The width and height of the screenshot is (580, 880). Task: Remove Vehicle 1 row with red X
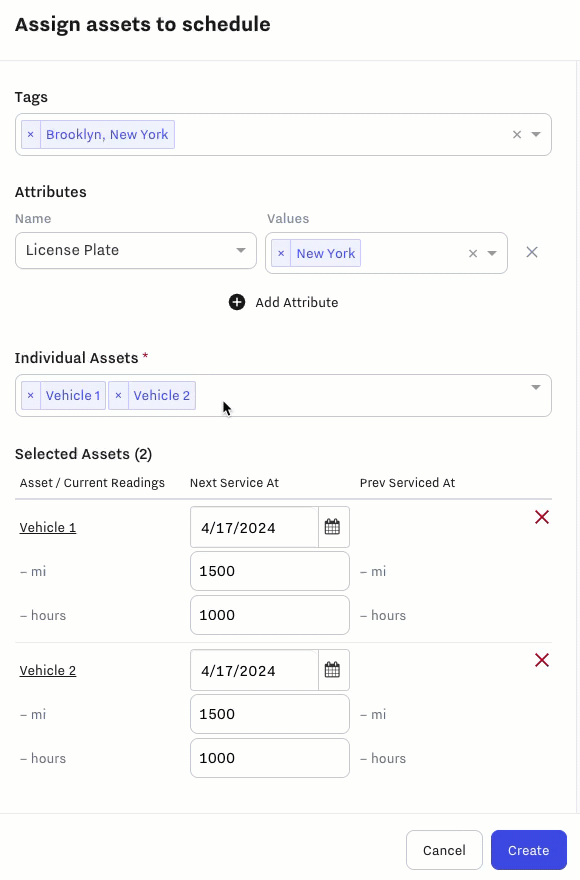click(542, 517)
